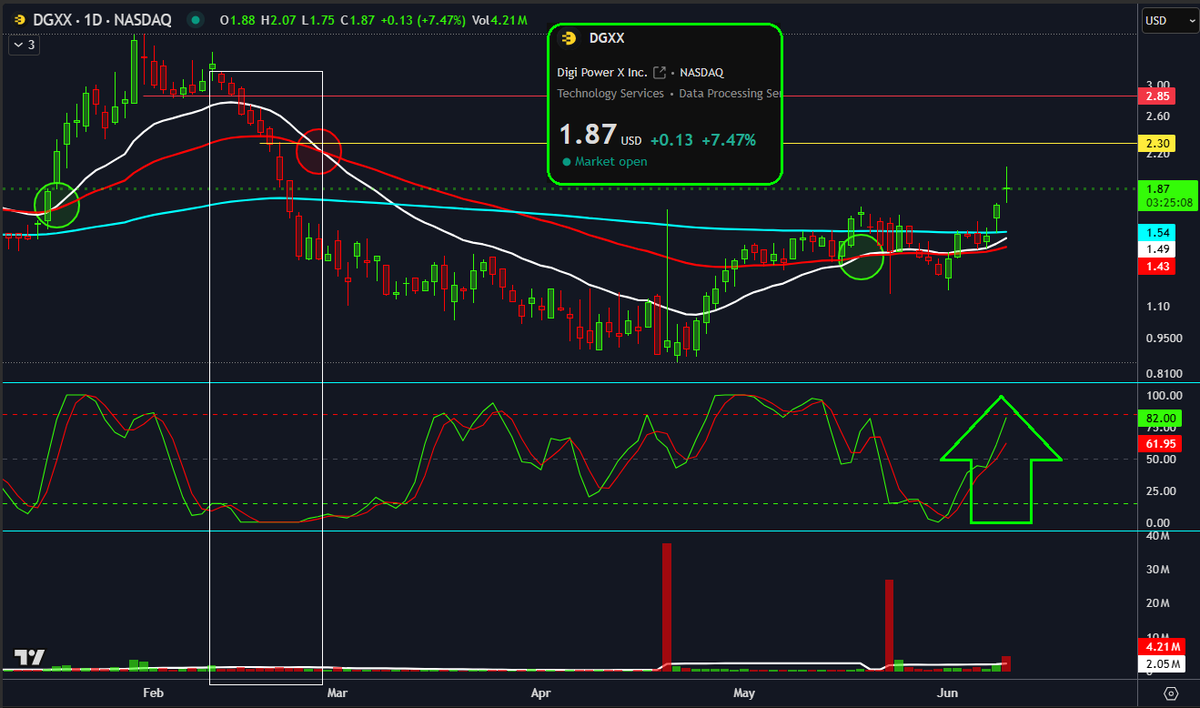Click the cyan 1.54 moving average label
This screenshot has width=1200, height=708.
[1158, 232]
